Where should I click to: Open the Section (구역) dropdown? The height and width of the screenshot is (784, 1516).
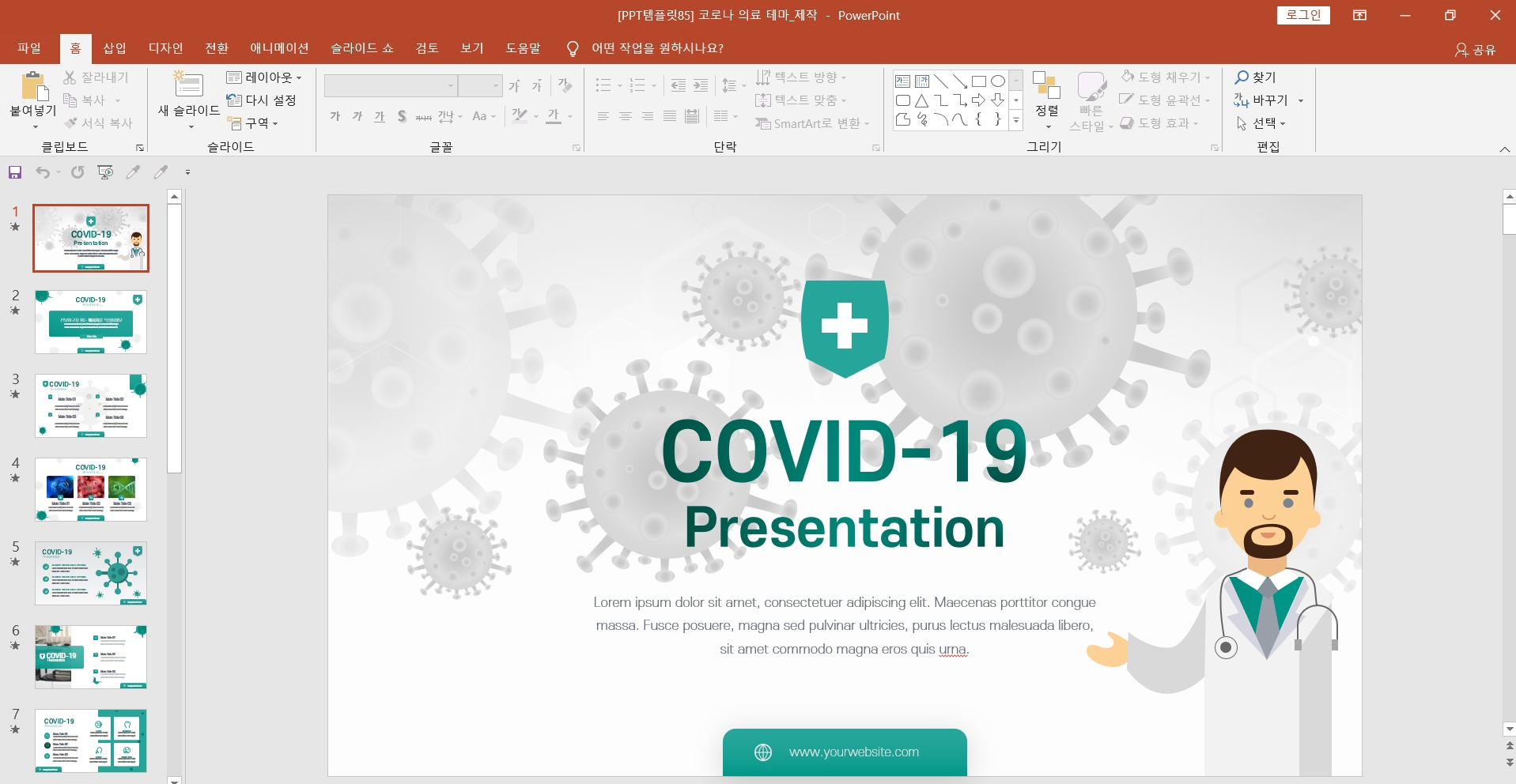[252, 123]
